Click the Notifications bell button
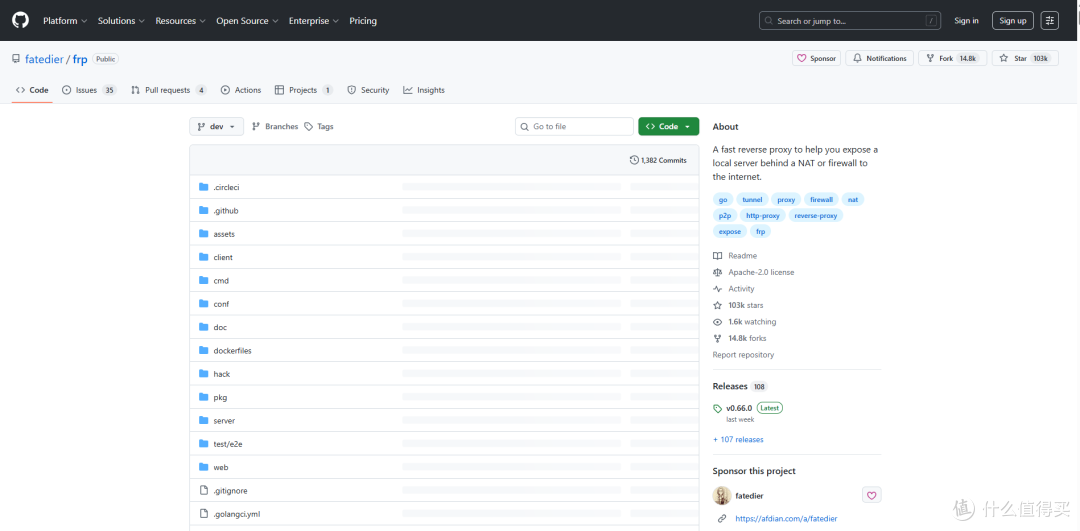This screenshot has width=1080, height=531. click(x=880, y=59)
